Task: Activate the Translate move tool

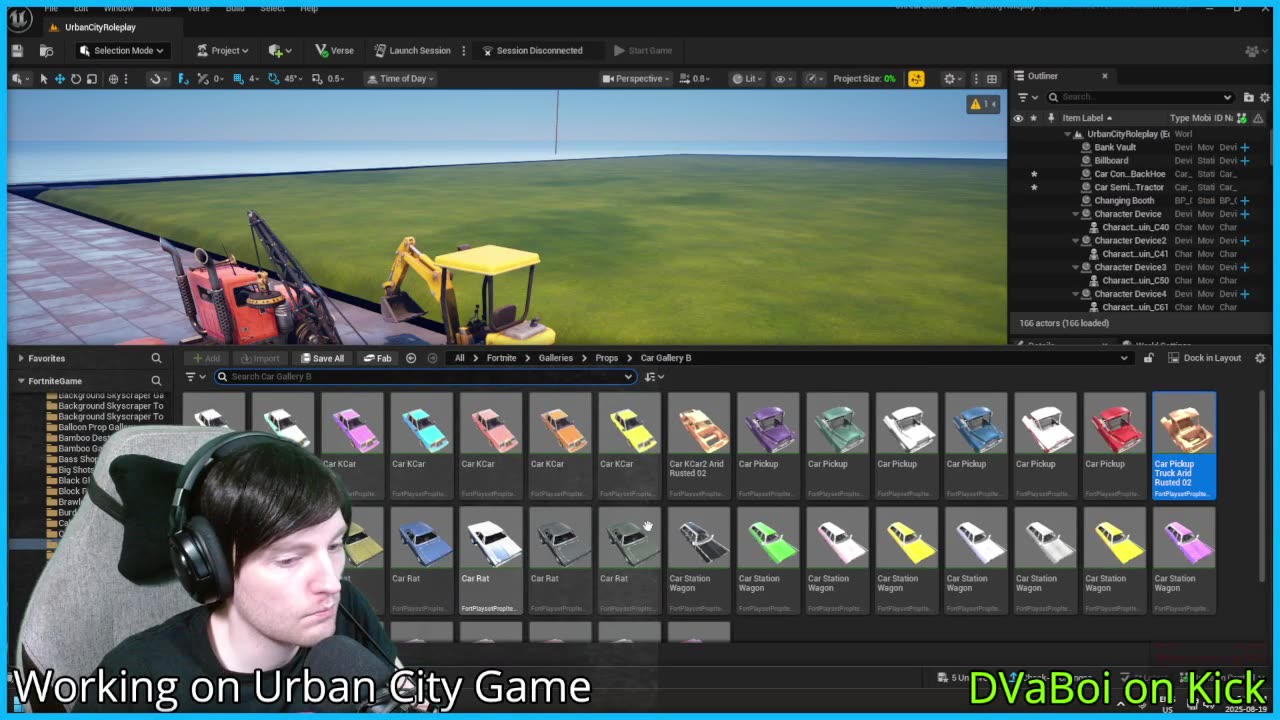Action: [x=59, y=78]
